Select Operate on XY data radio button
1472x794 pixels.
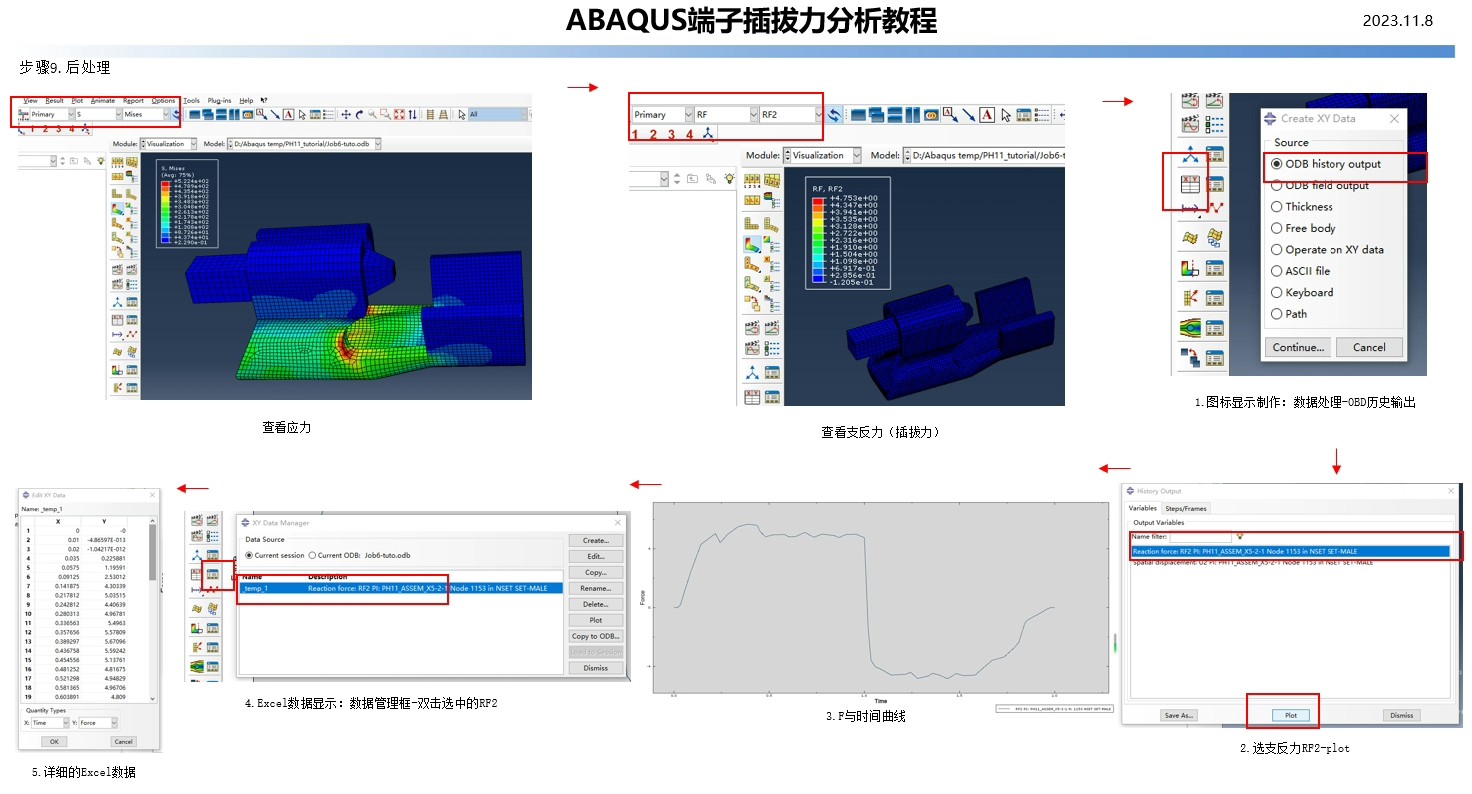click(1276, 250)
